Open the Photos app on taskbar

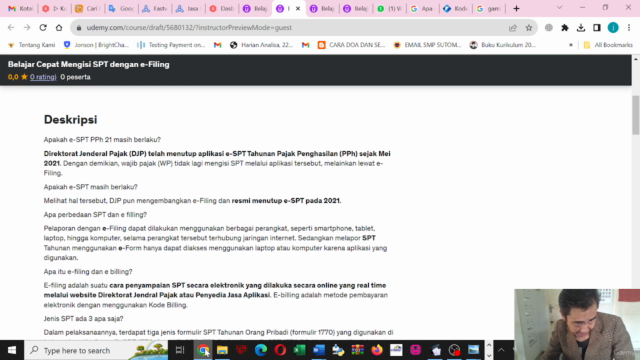pos(473,350)
